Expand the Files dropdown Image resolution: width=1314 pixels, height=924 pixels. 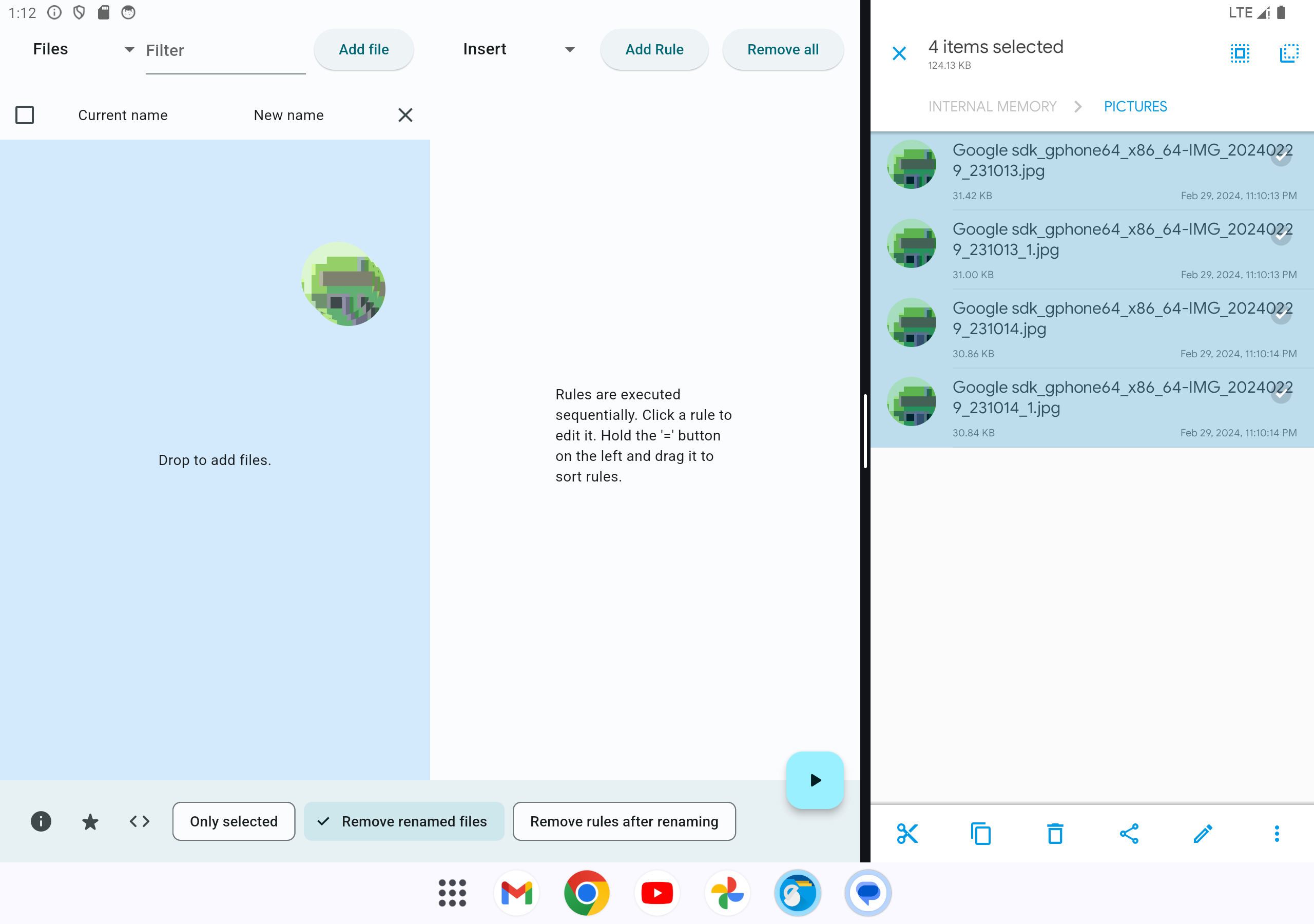pyautogui.click(x=83, y=49)
